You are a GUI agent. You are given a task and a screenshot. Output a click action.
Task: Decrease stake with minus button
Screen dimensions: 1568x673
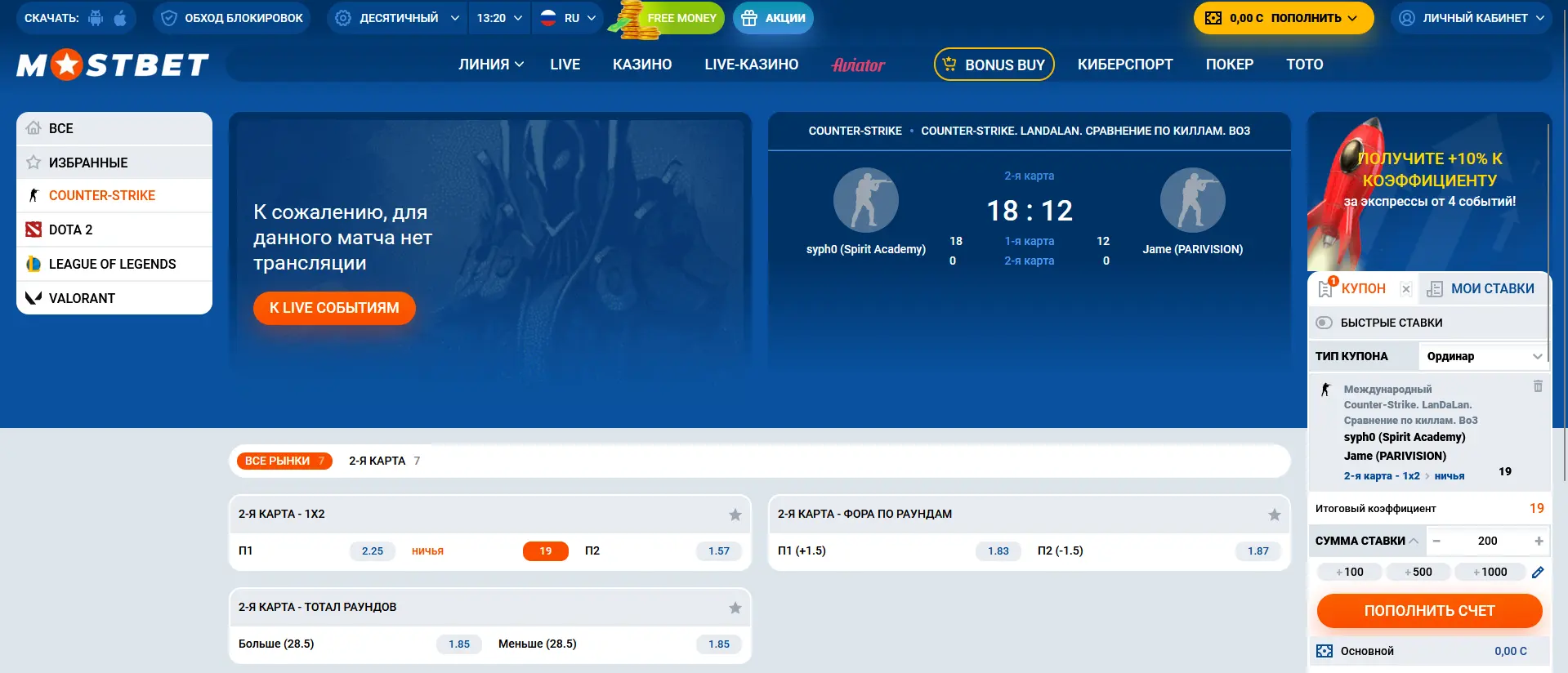[x=1436, y=541]
